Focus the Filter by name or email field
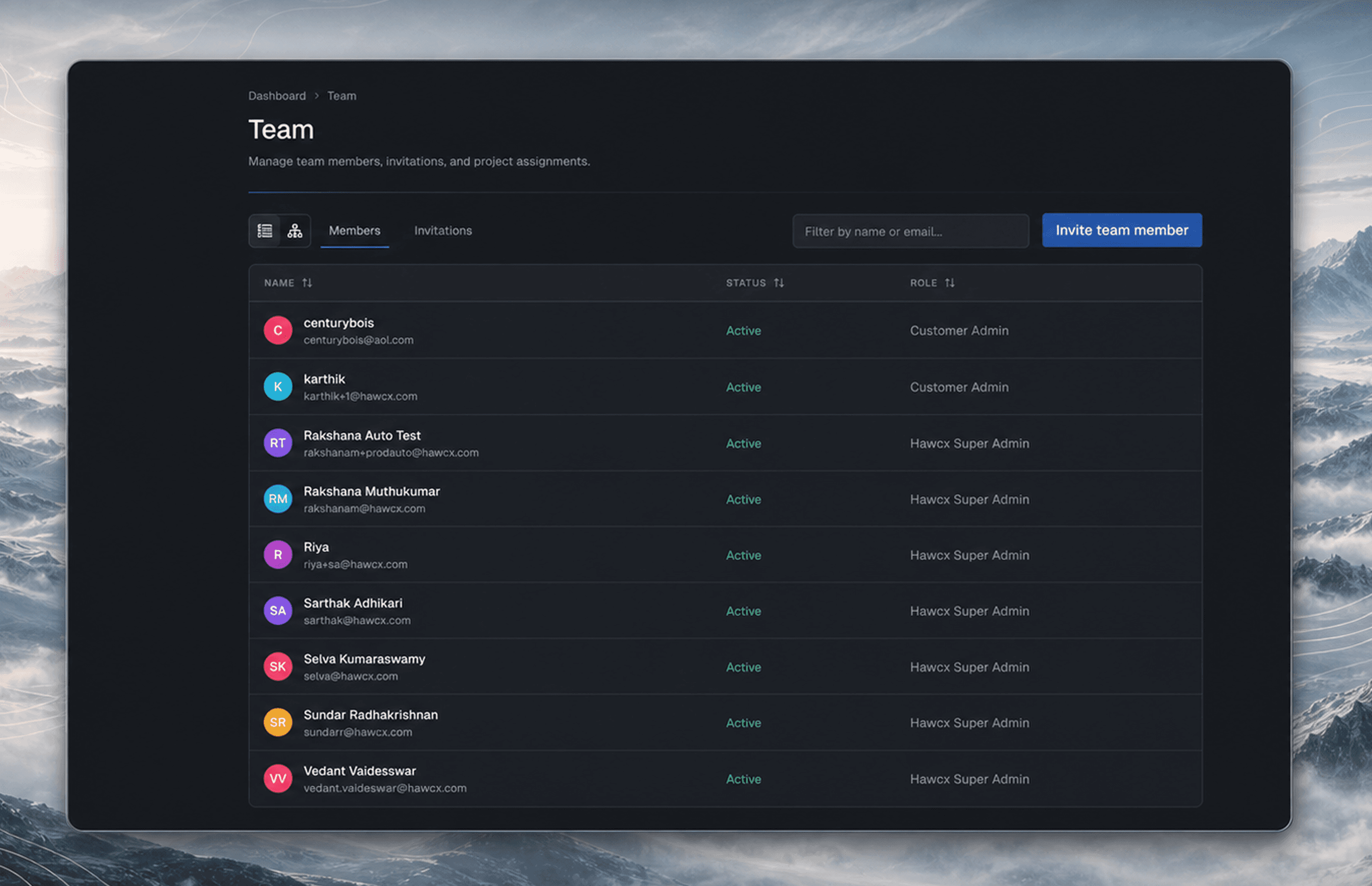The height and width of the screenshot is (886, 1372). click(910, 231)
